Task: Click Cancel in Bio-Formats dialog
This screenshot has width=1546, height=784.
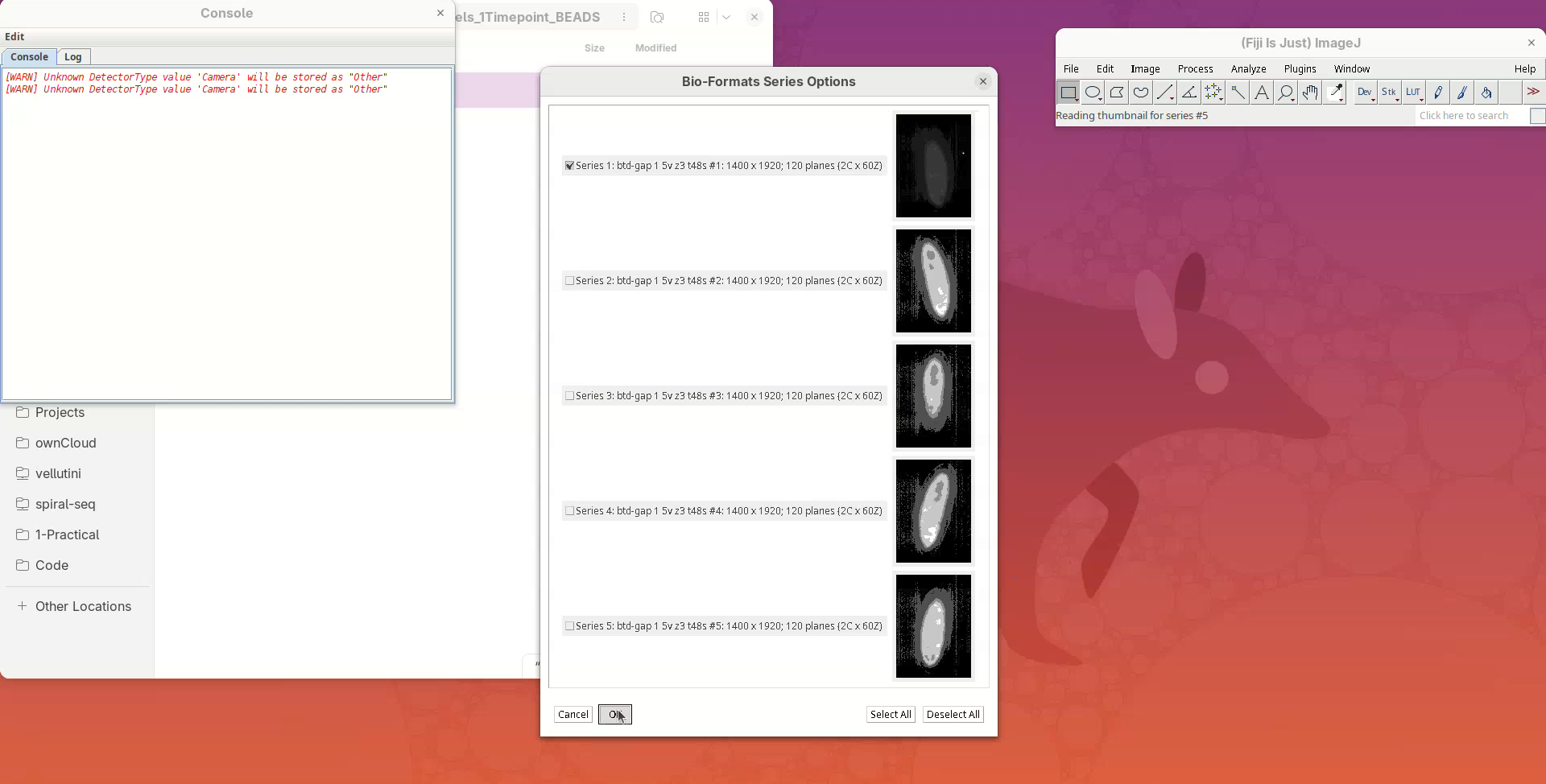Action: tap(573, 715)
